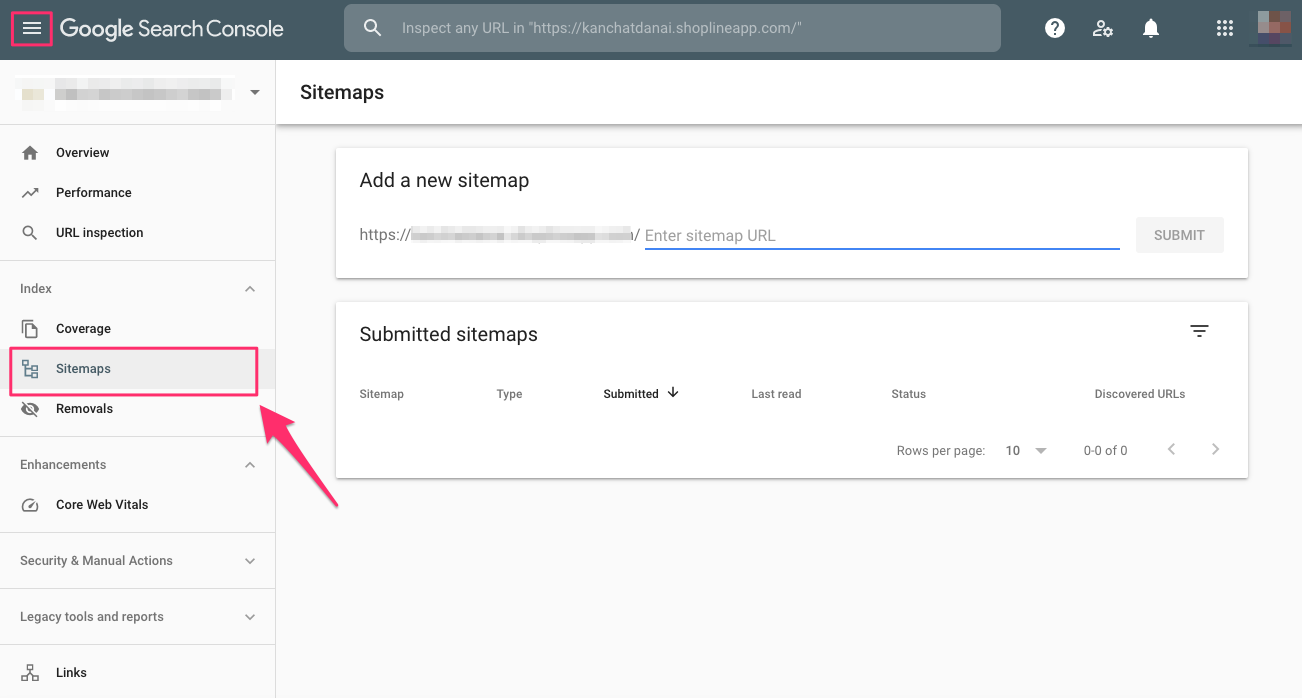Click the search magnifier icon in top bar
The width and height of the screenshot is (1302, 698).
click(x=373, y=29)
